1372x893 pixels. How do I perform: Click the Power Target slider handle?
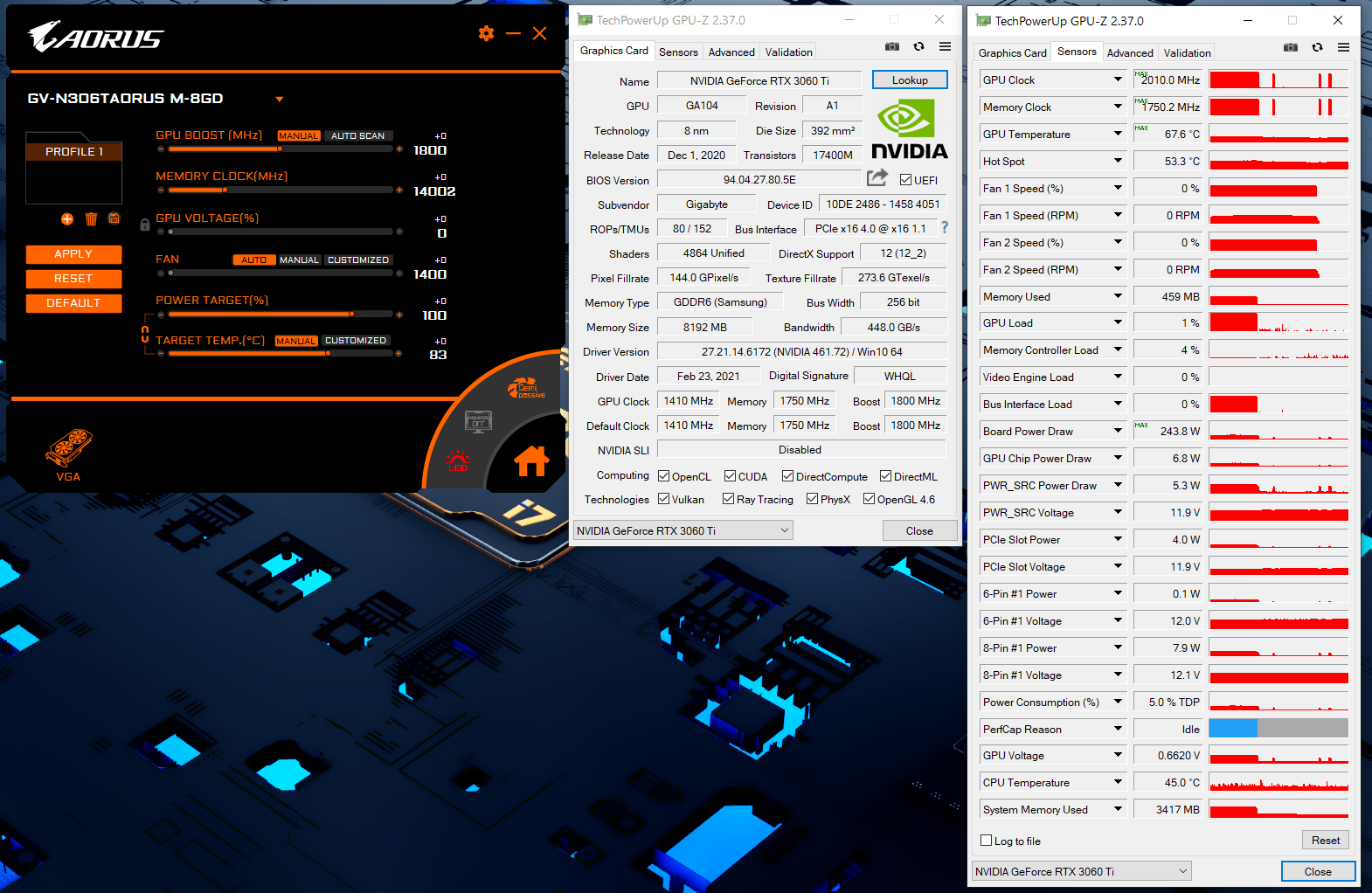(x=351, y=314)
